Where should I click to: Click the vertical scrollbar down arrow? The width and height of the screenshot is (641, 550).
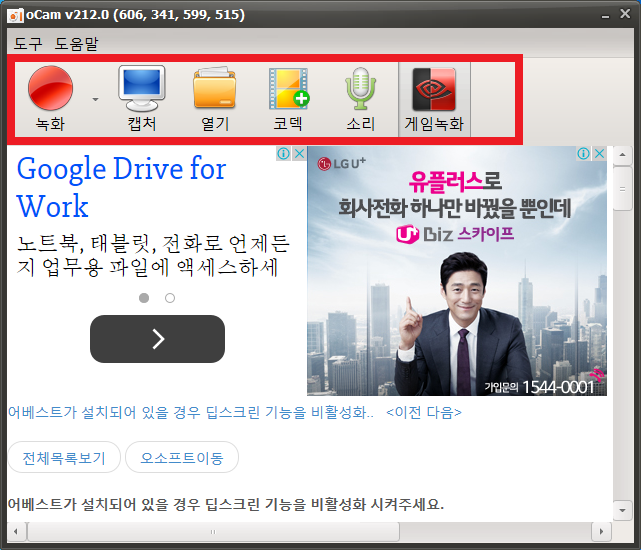[623, 510]
